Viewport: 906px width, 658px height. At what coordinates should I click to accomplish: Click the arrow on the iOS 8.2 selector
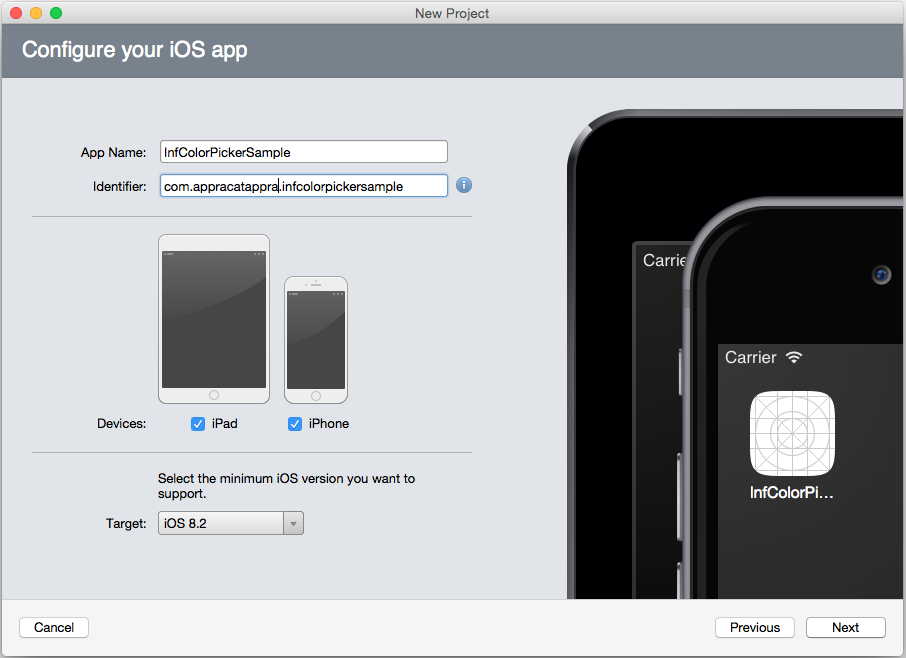[x=292, y=522]
